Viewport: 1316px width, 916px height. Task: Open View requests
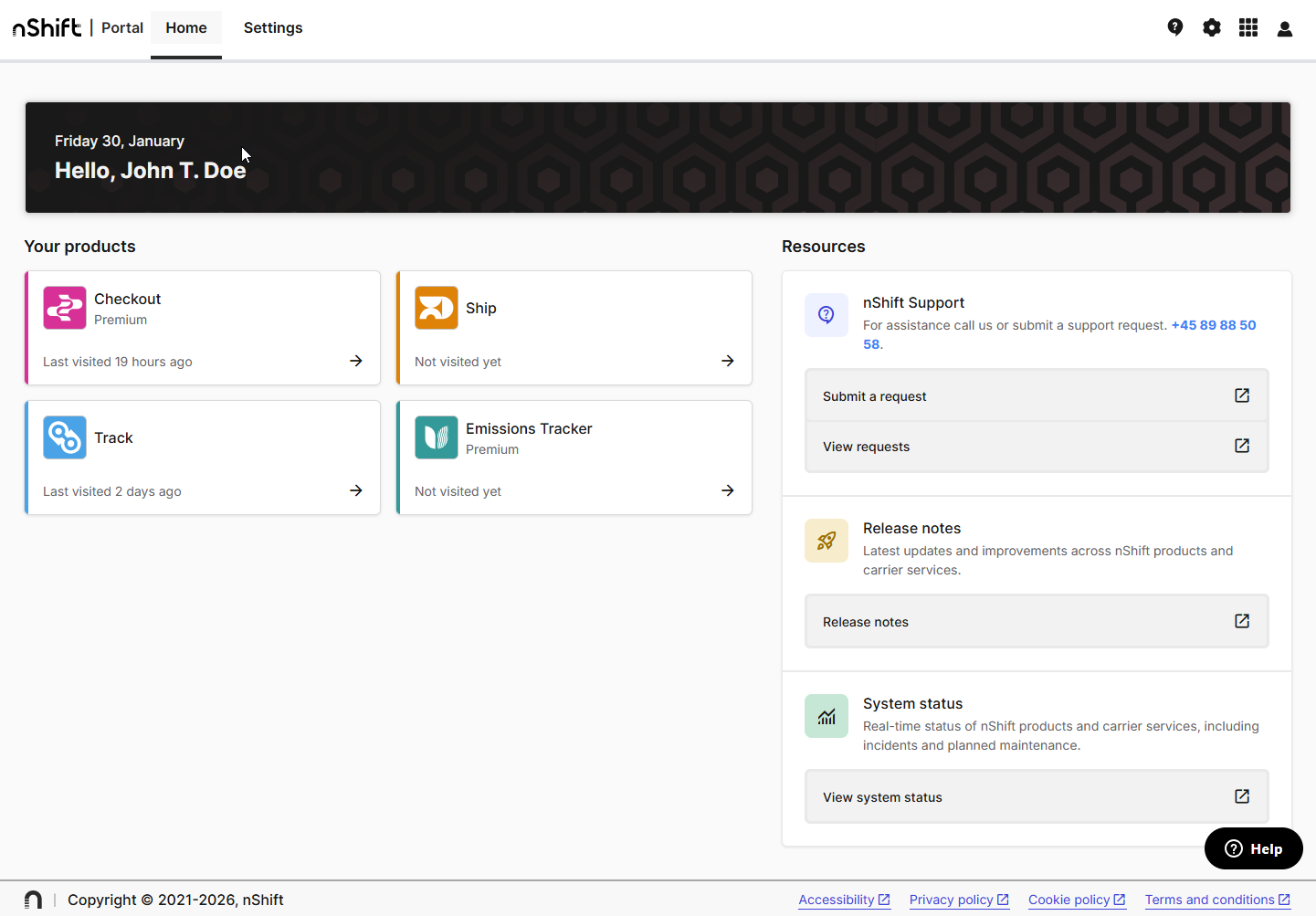point(1037,447)
